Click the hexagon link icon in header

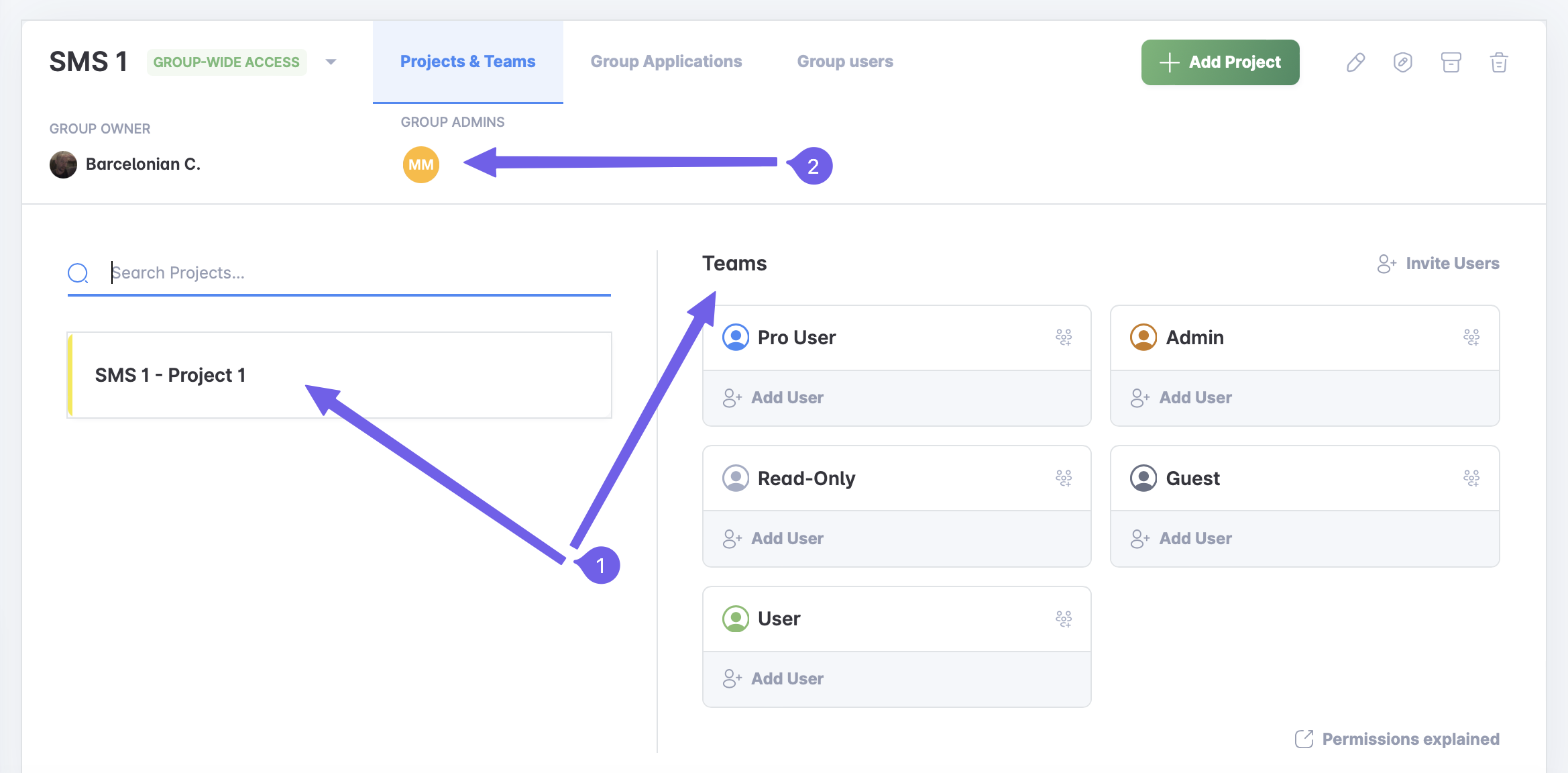coord(1402,62)
